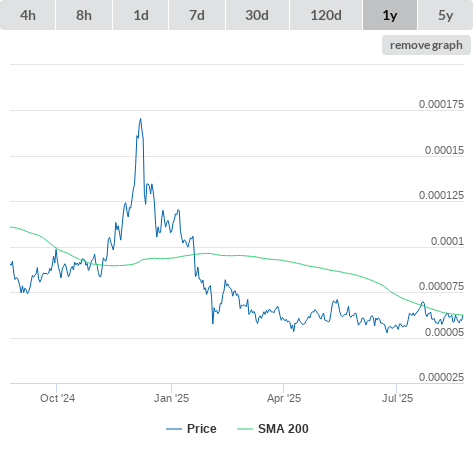Click the 0.000175 y-axis label
474x455 pixels.
click(x=441, y=104)
